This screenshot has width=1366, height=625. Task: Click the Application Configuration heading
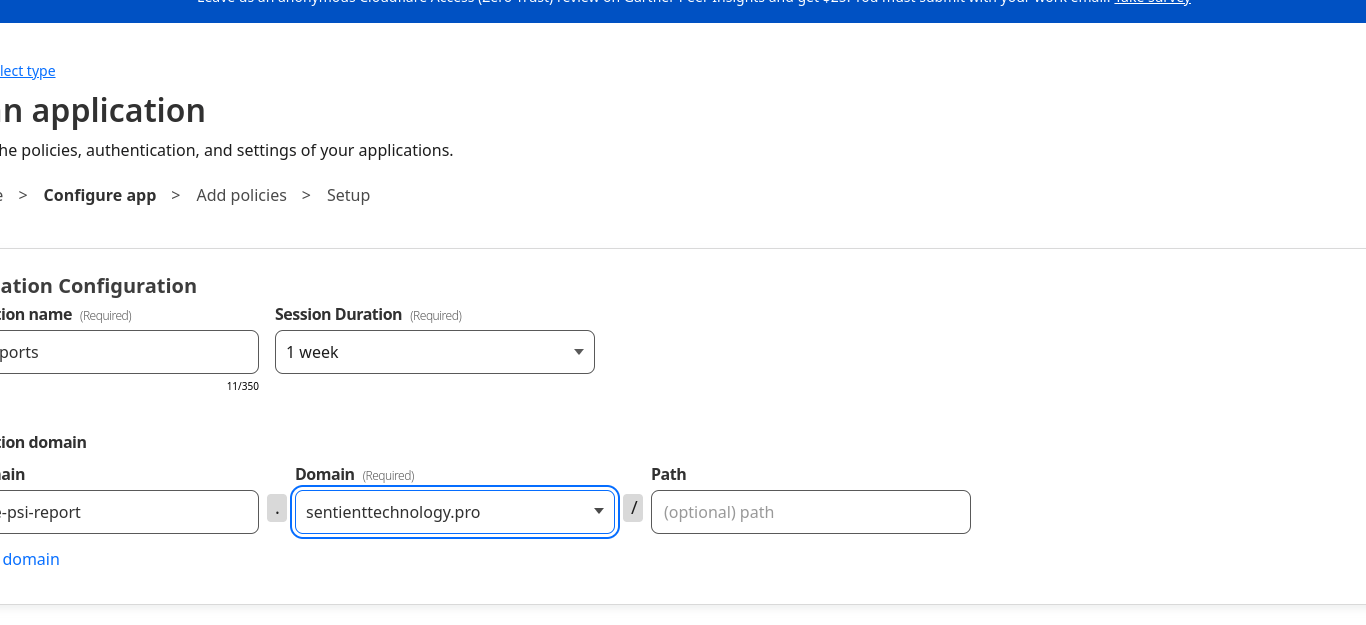(98, 286)
